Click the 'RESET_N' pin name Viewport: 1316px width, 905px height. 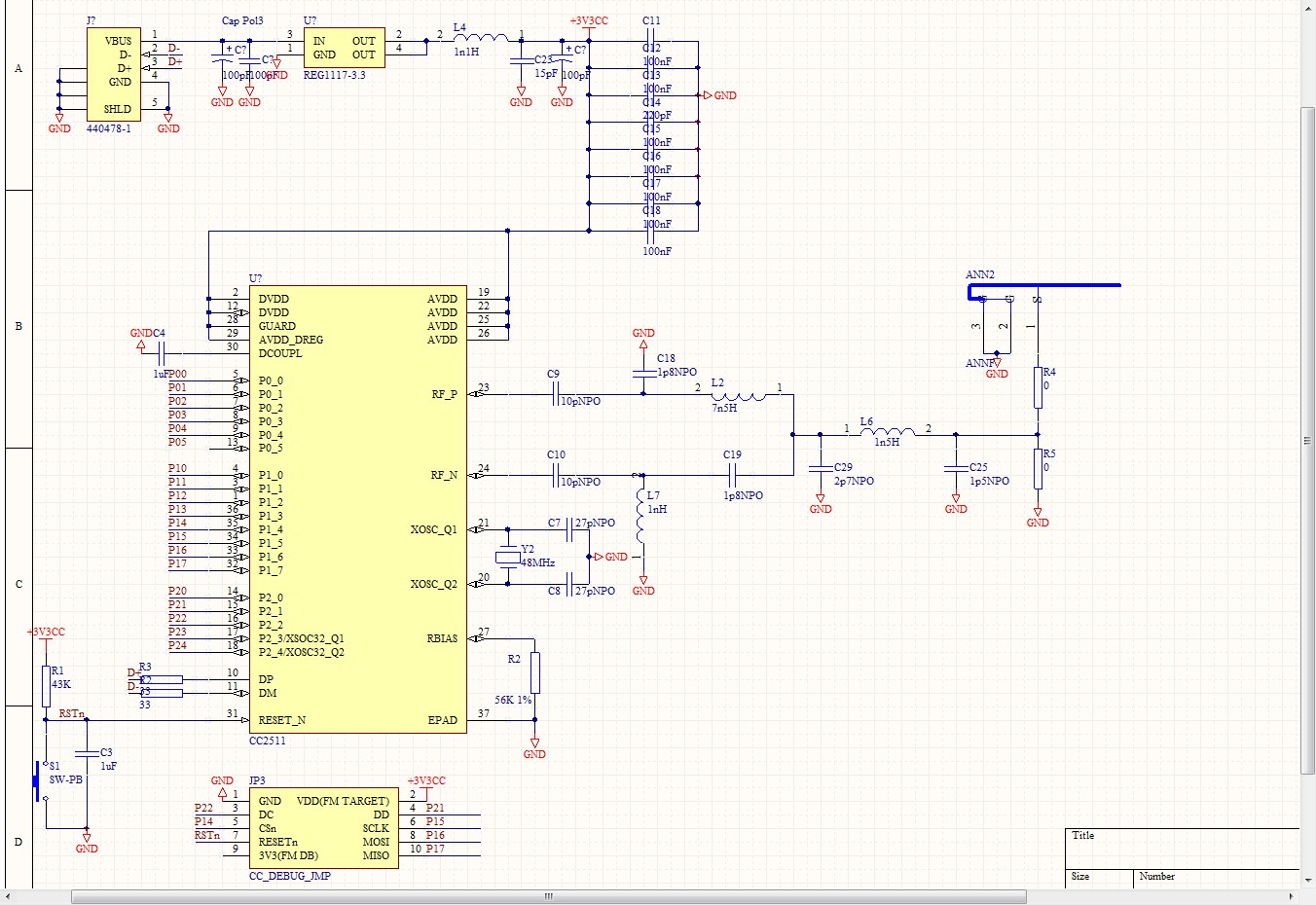(x=282, y=720)
